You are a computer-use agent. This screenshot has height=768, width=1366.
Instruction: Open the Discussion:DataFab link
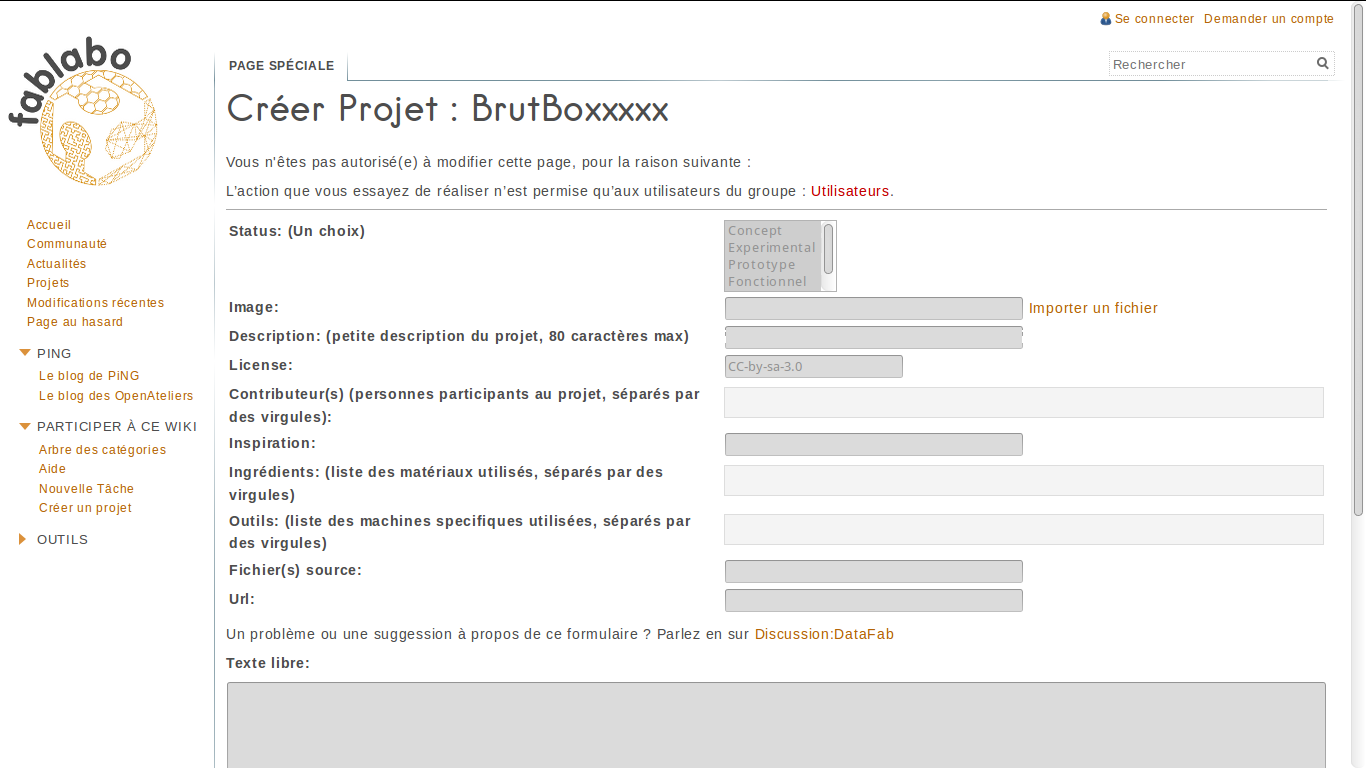(824, 634)
